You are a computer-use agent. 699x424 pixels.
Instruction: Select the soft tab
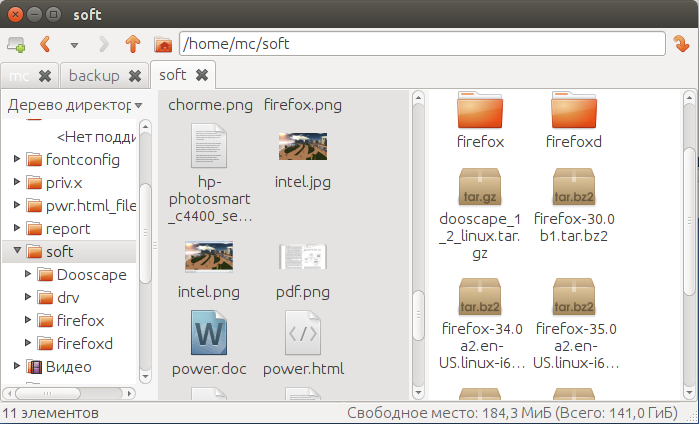point(173,75)
